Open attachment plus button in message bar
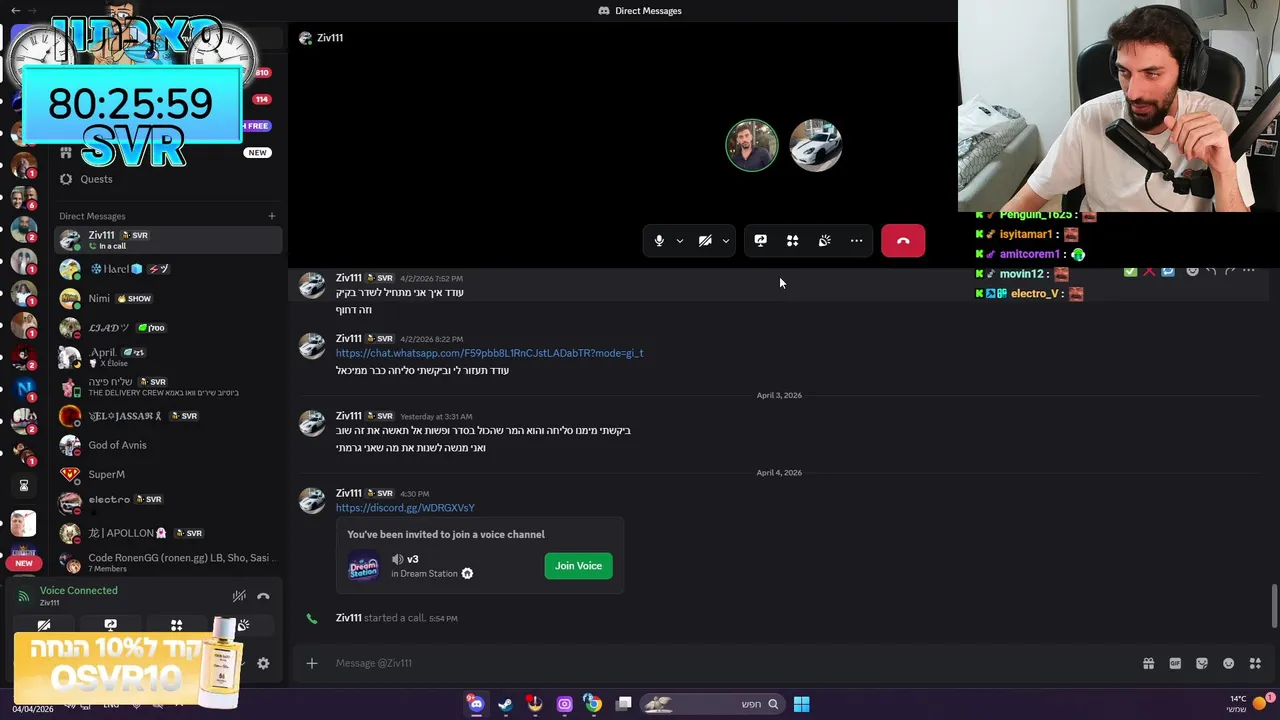Viewport: 1280px width, 720px height. click(x=312, y=663)
